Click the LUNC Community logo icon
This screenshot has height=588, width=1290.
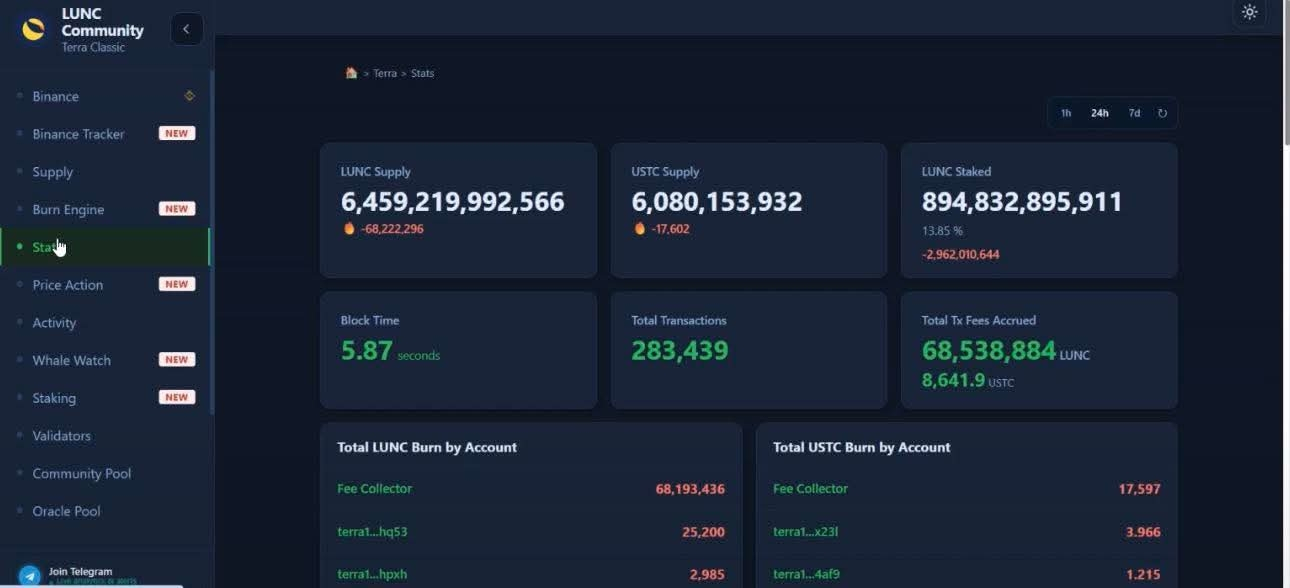point(34,29)
